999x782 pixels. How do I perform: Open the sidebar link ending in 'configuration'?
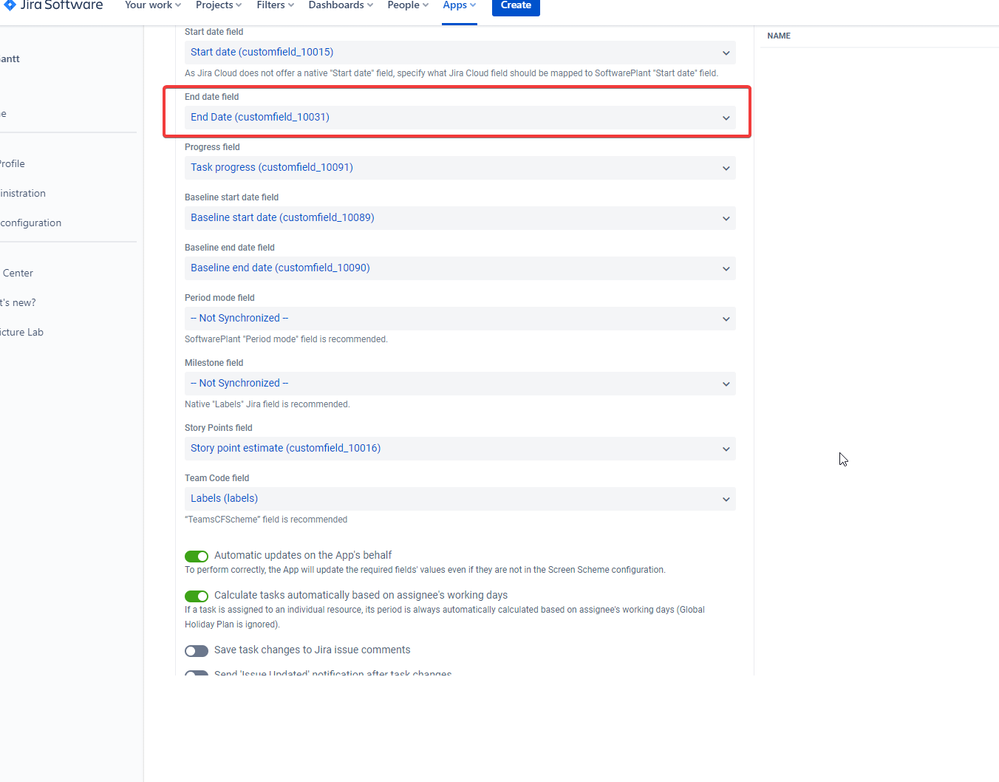(x=31, y=223)
